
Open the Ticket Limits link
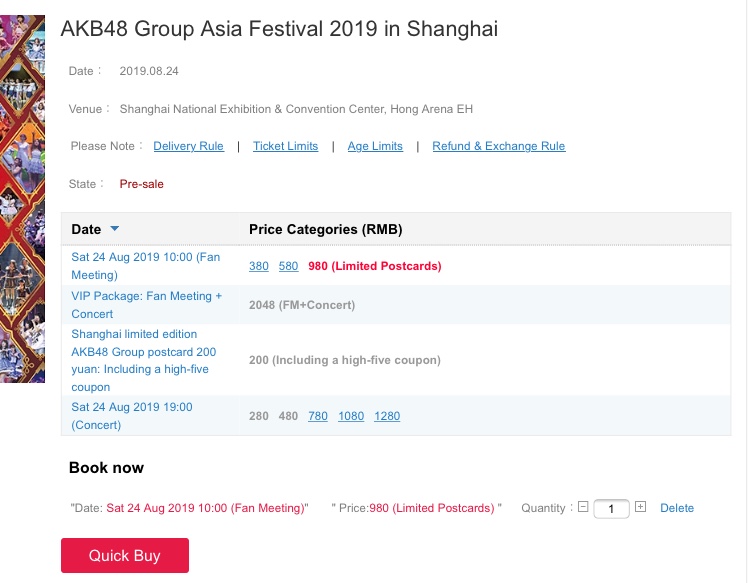tap(286, 146)
